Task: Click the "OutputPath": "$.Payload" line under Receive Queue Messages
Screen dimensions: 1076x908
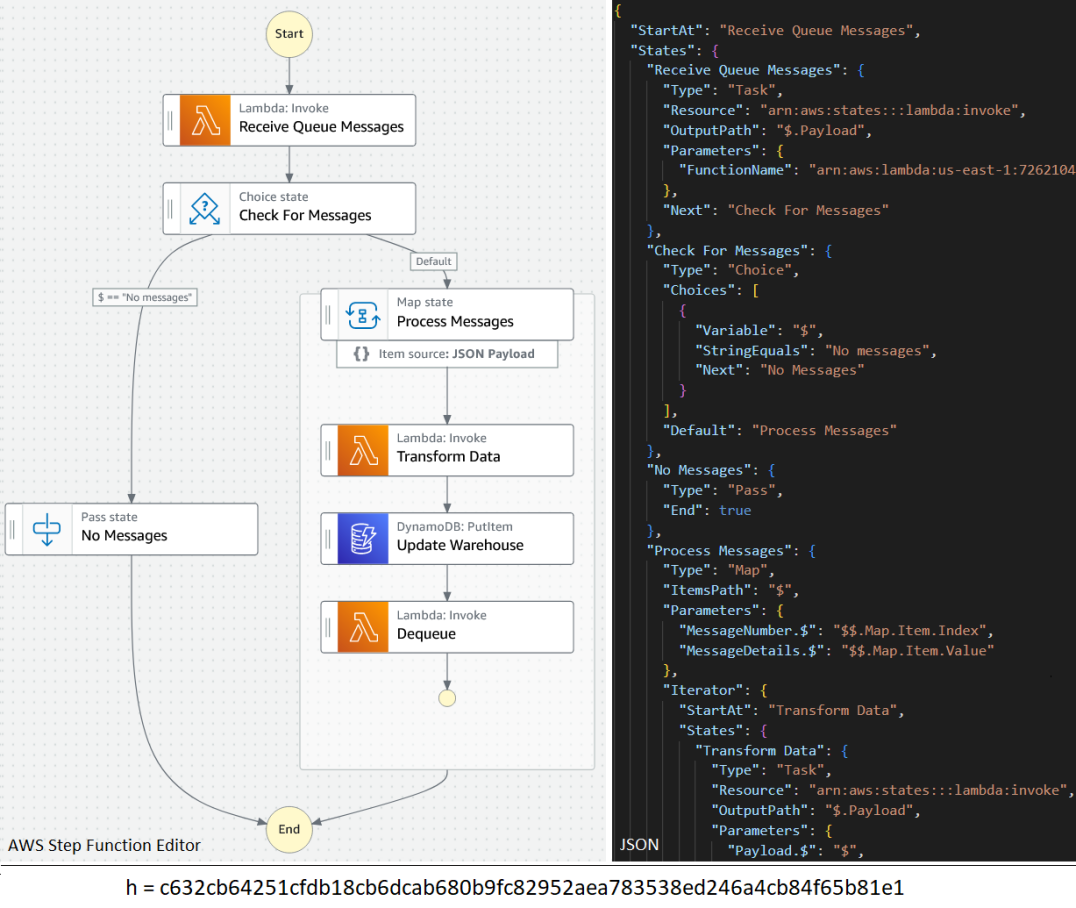Action: 767,130
